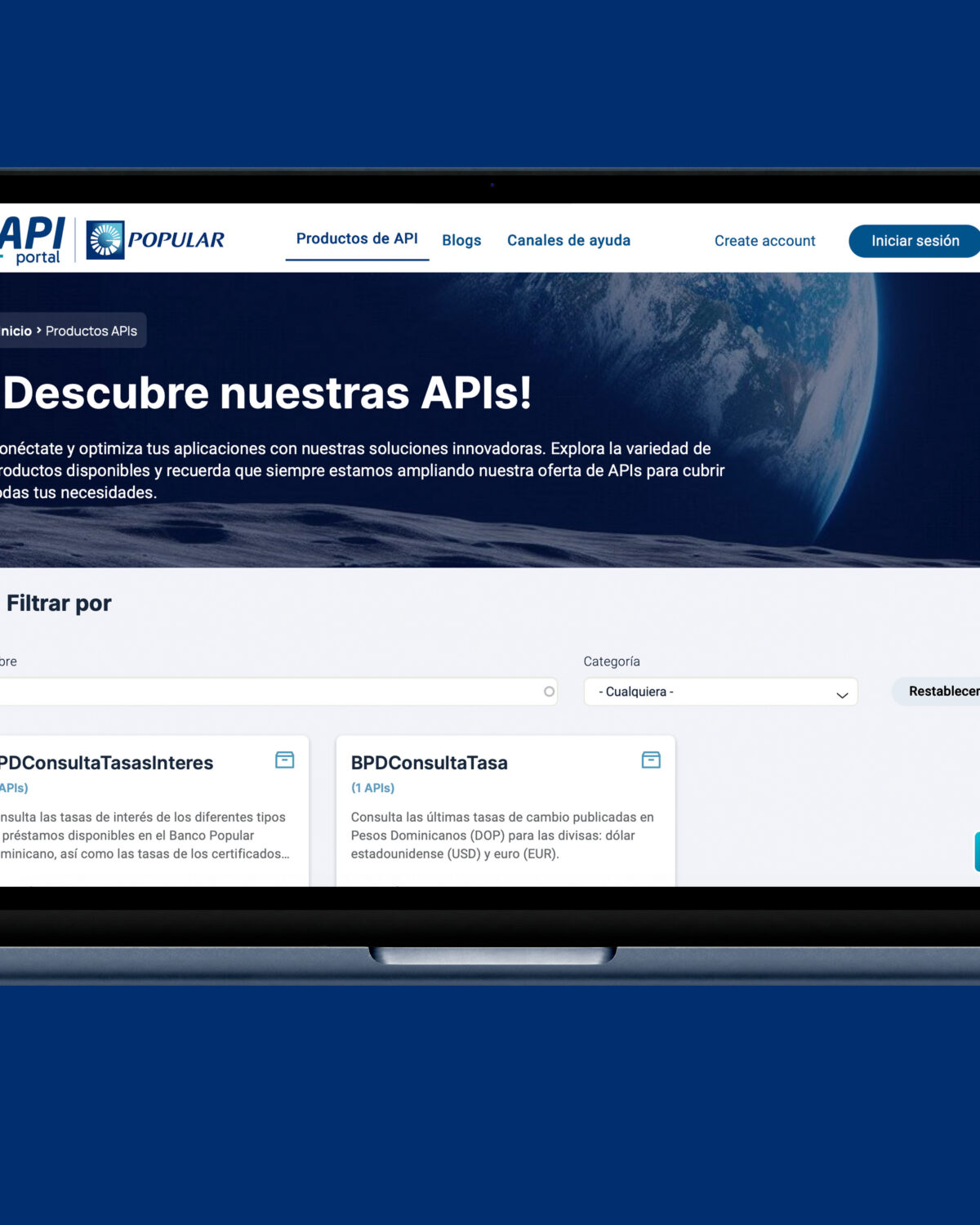Click the Descubre nuestras APIs heading
Viewport: 980px width, 1225px height.
(266, 393)
